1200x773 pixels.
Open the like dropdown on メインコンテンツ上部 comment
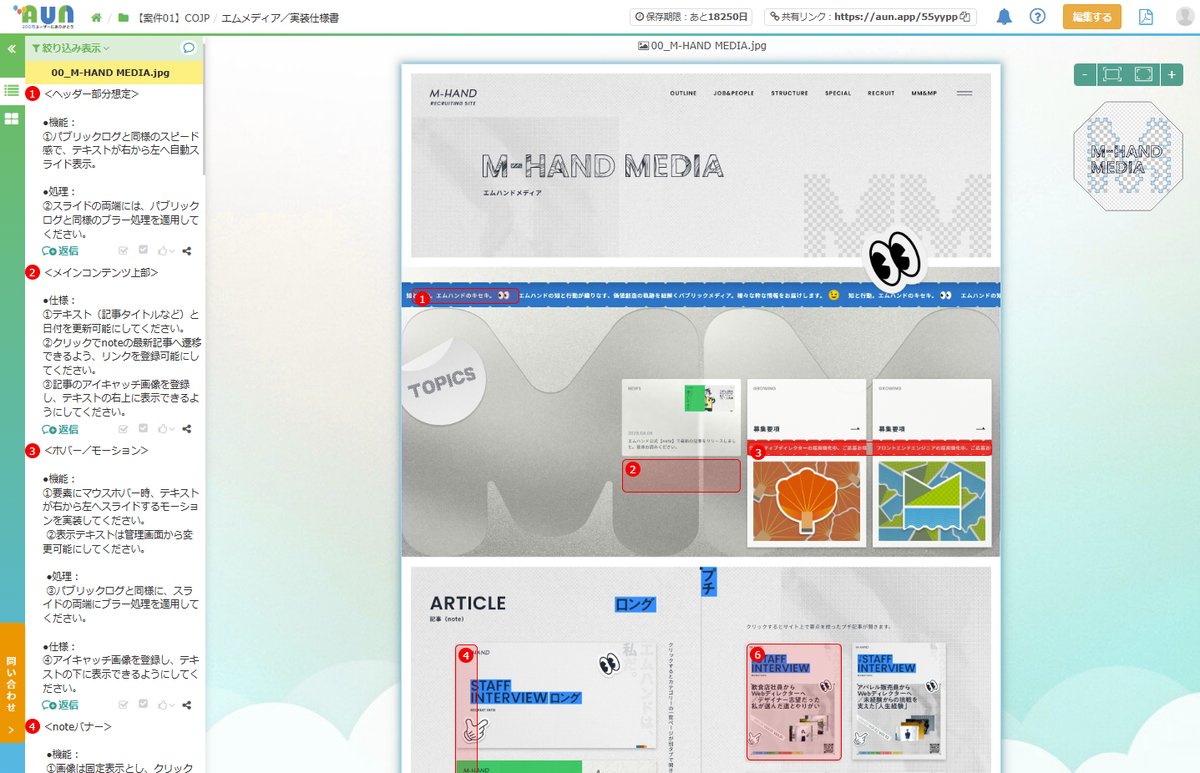(166, 429)
